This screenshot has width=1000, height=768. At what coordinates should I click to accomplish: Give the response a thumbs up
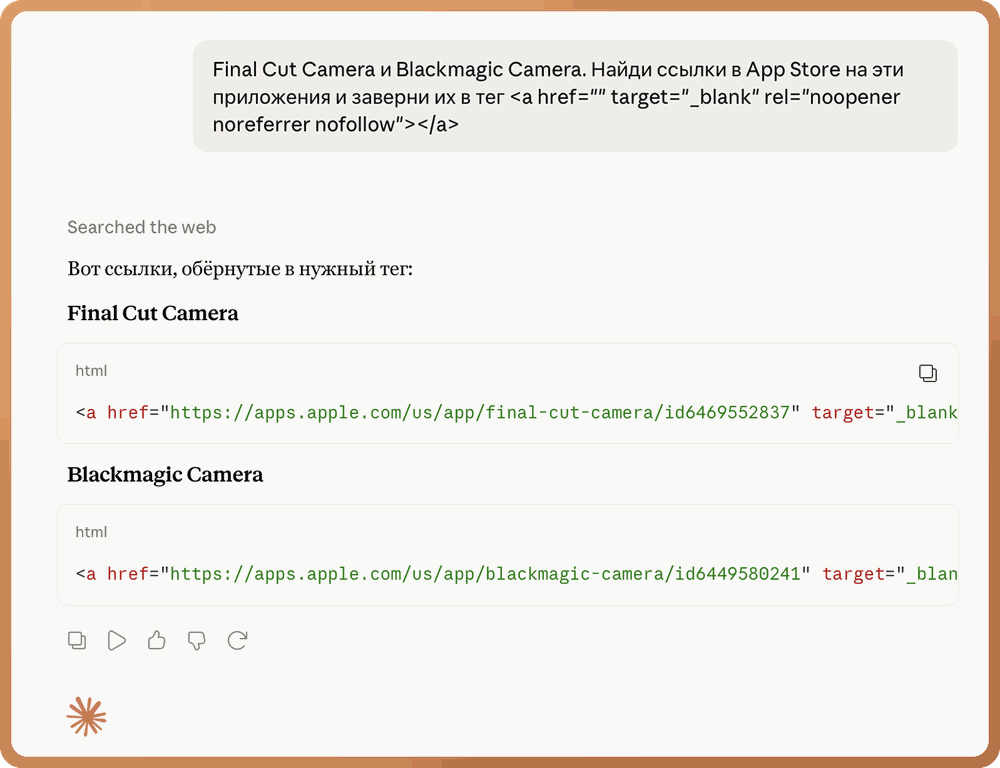156,640
